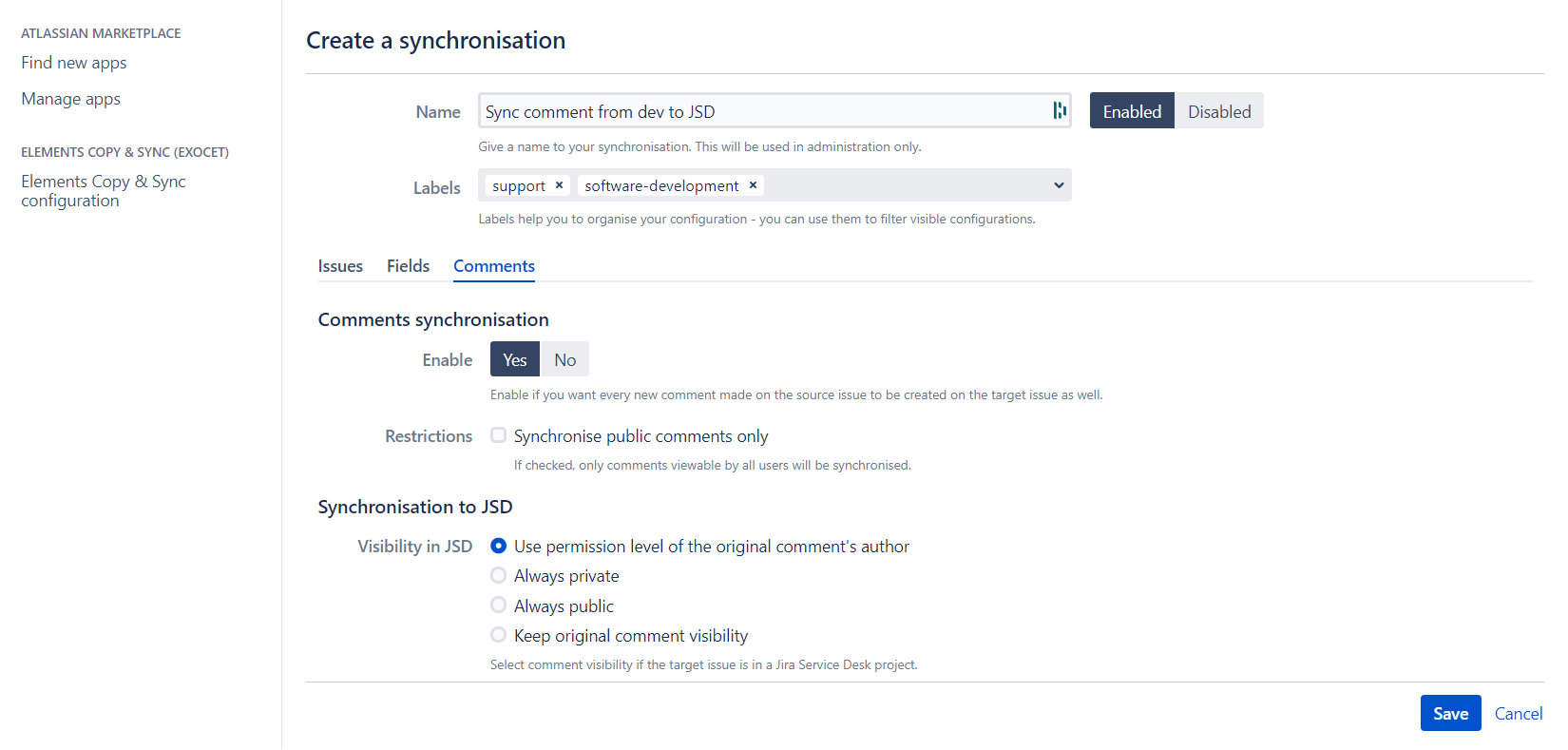Remove the "support" label chip
Screen dimensions: 1568x750
(x=559, y=184)
